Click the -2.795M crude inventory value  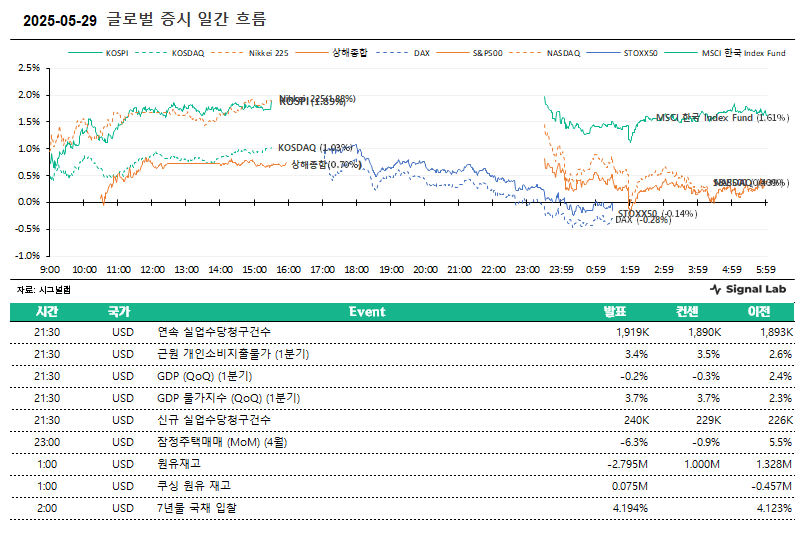tap(627, 464)
